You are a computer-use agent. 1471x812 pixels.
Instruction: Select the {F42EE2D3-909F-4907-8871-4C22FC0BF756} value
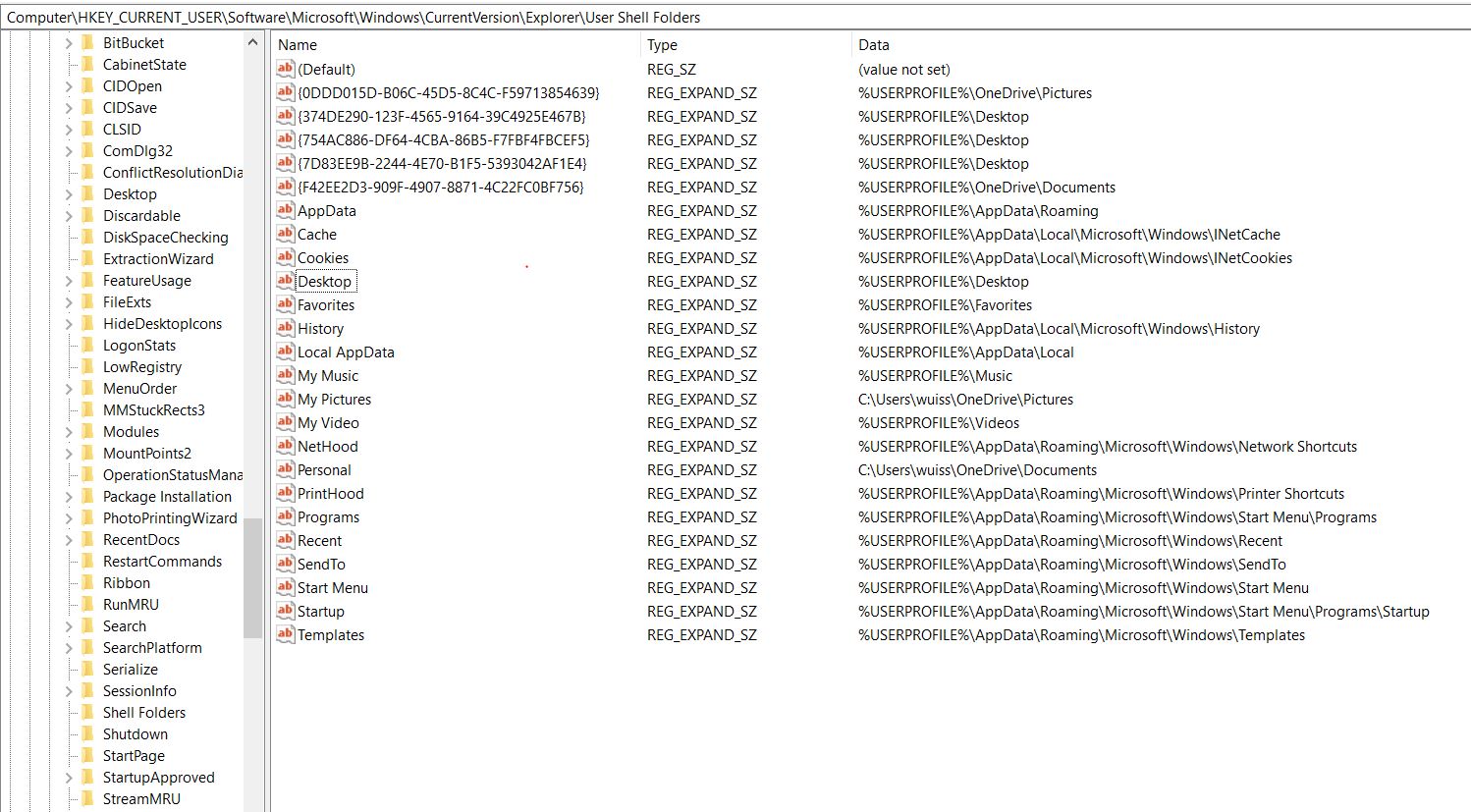coord(441,187)
